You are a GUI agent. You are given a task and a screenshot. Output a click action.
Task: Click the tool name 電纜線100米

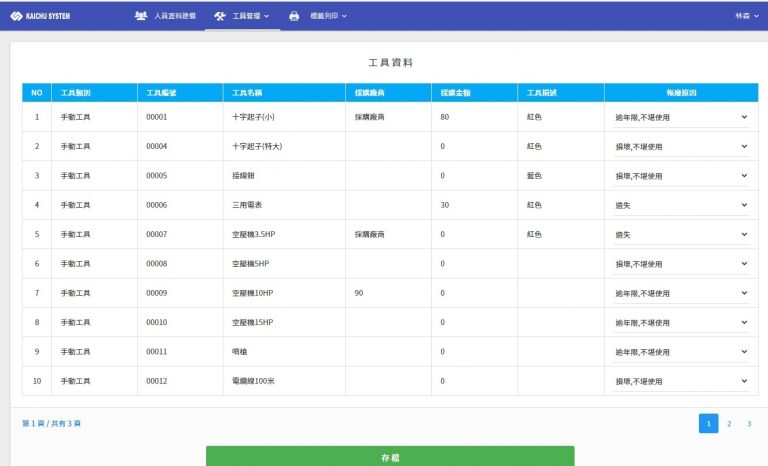(253, 382)
